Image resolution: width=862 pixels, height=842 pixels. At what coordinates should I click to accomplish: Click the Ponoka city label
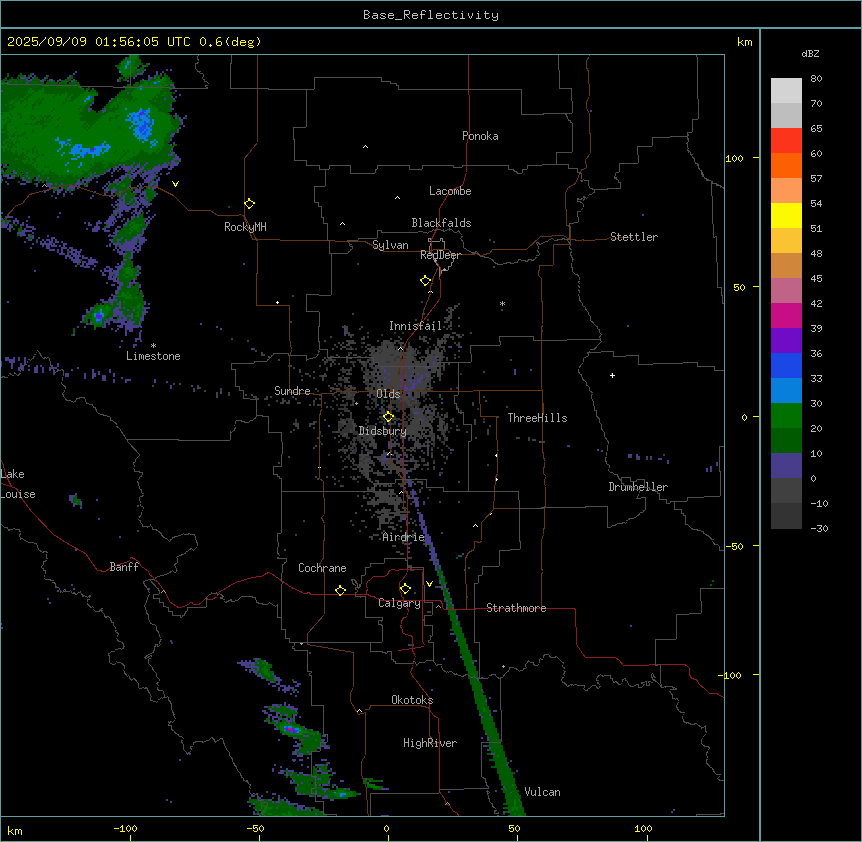tap(480, 136)
